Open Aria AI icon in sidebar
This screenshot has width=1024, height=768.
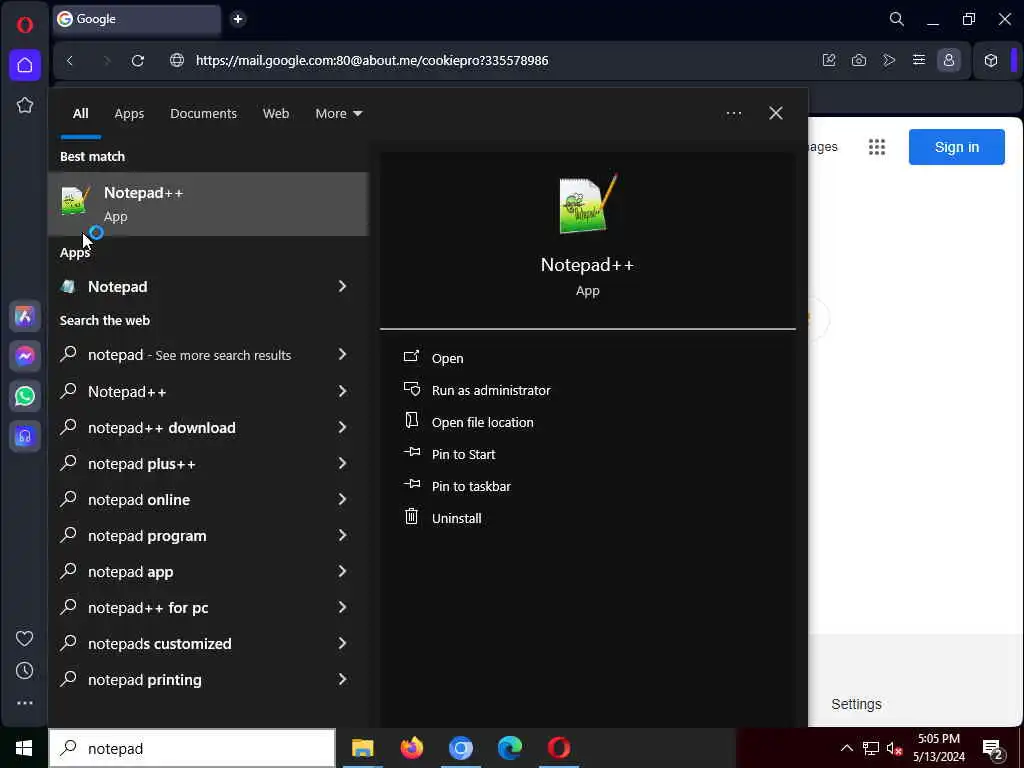25,316
